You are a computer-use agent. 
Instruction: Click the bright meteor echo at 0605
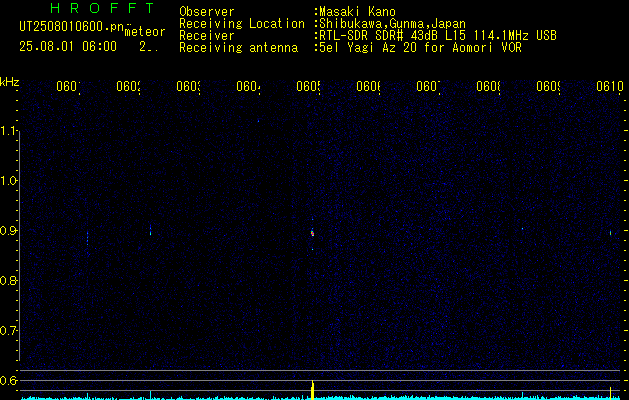point(312,233)
